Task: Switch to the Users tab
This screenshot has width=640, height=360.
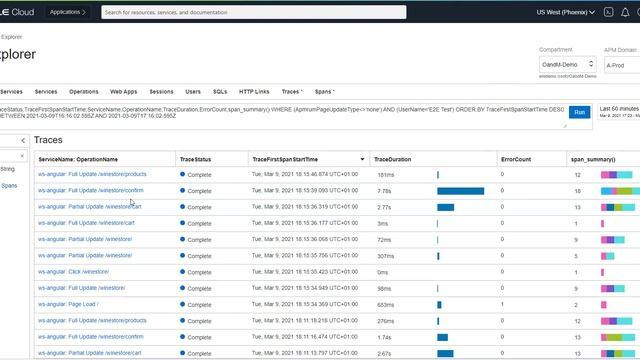Action: coord(193,92)
